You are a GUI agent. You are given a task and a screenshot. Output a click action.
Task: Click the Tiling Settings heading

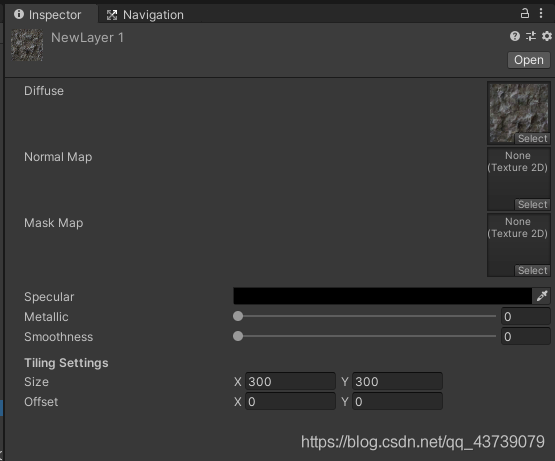coord(66,363)
